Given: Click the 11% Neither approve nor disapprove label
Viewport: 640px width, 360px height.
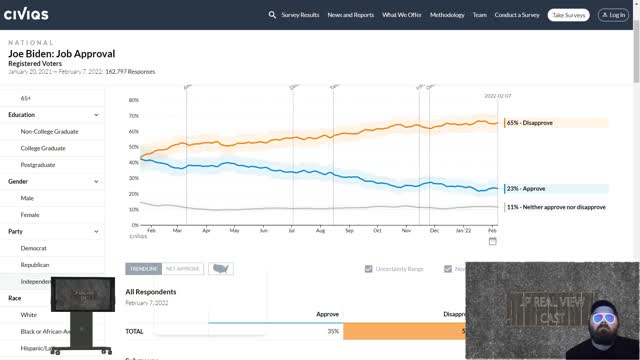Looking at the screenshot, I should (x=556, y=207).
